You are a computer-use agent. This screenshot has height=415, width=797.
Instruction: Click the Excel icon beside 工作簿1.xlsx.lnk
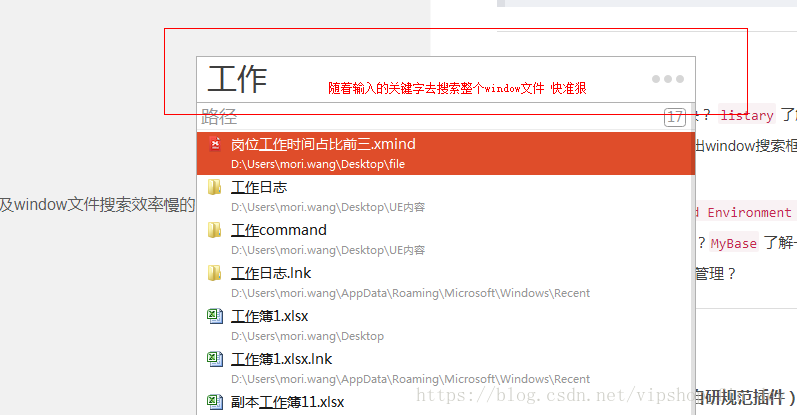click(x=214, y=359)
